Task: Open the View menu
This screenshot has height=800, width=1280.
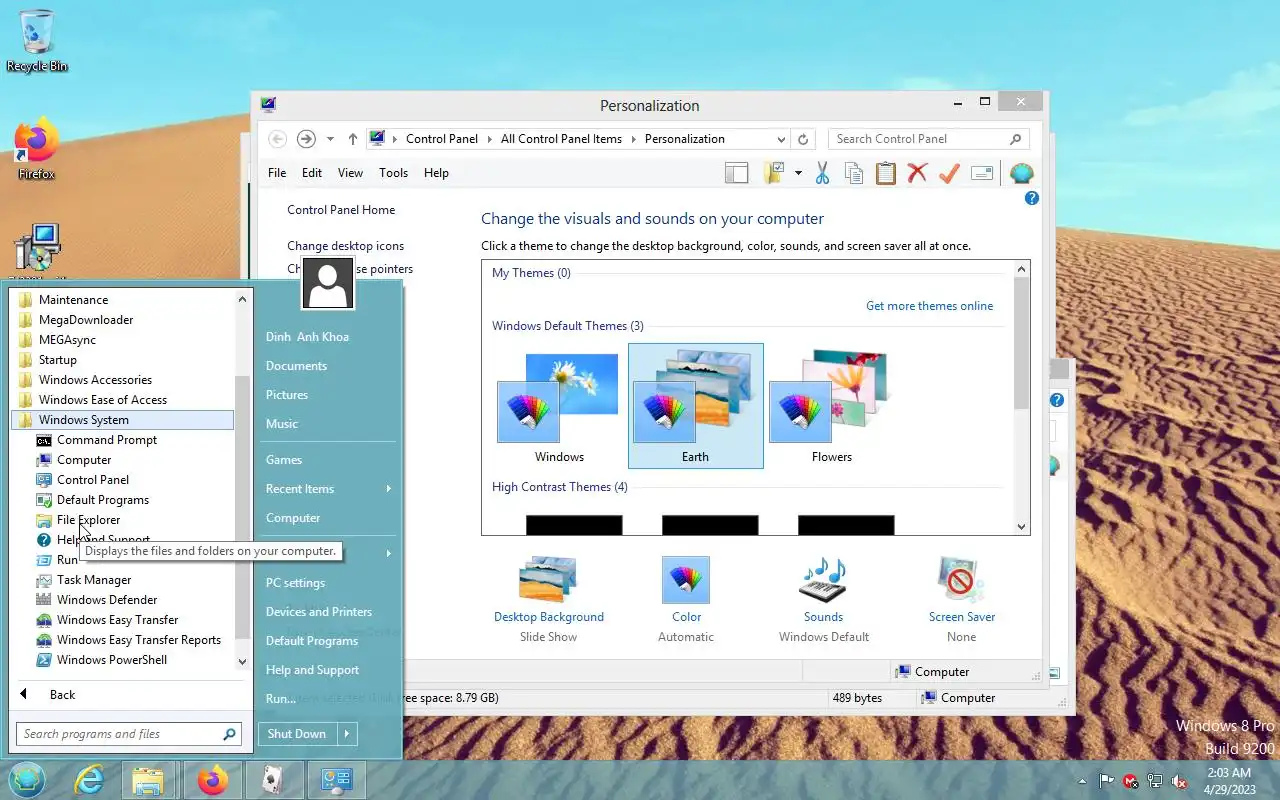Action: coord(350,173)
